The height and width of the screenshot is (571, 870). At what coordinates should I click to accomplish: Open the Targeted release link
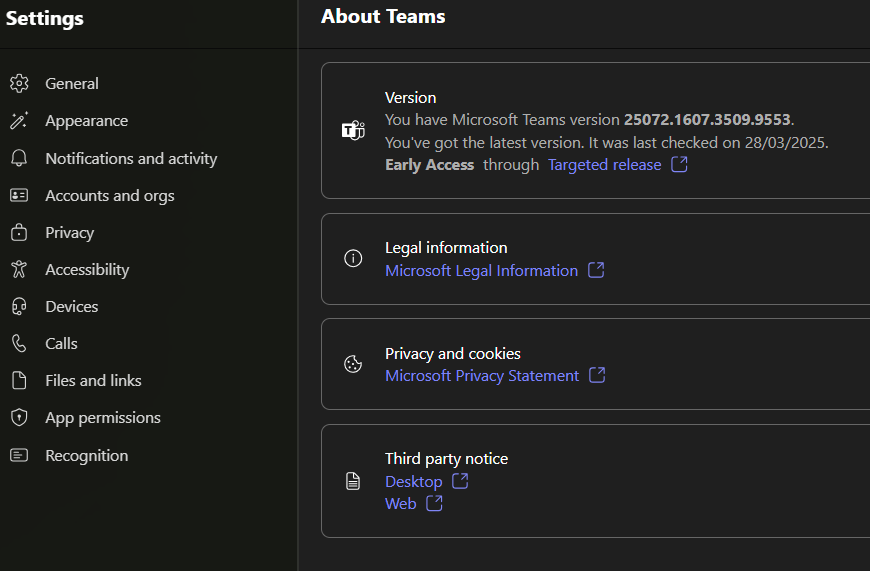(x=604, y=165)
